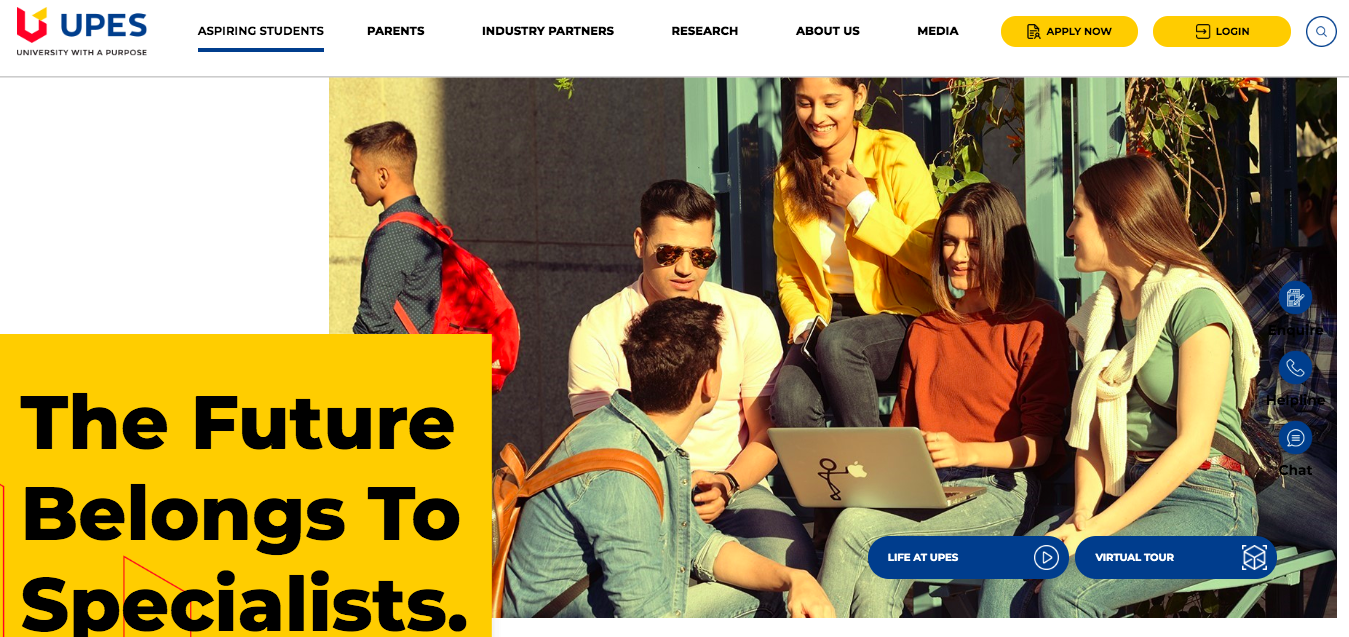This screenshot has height=637, width=1349.
Task: Click the 3D cube icon in Virtual Tour
Action: pos(1254,557)
